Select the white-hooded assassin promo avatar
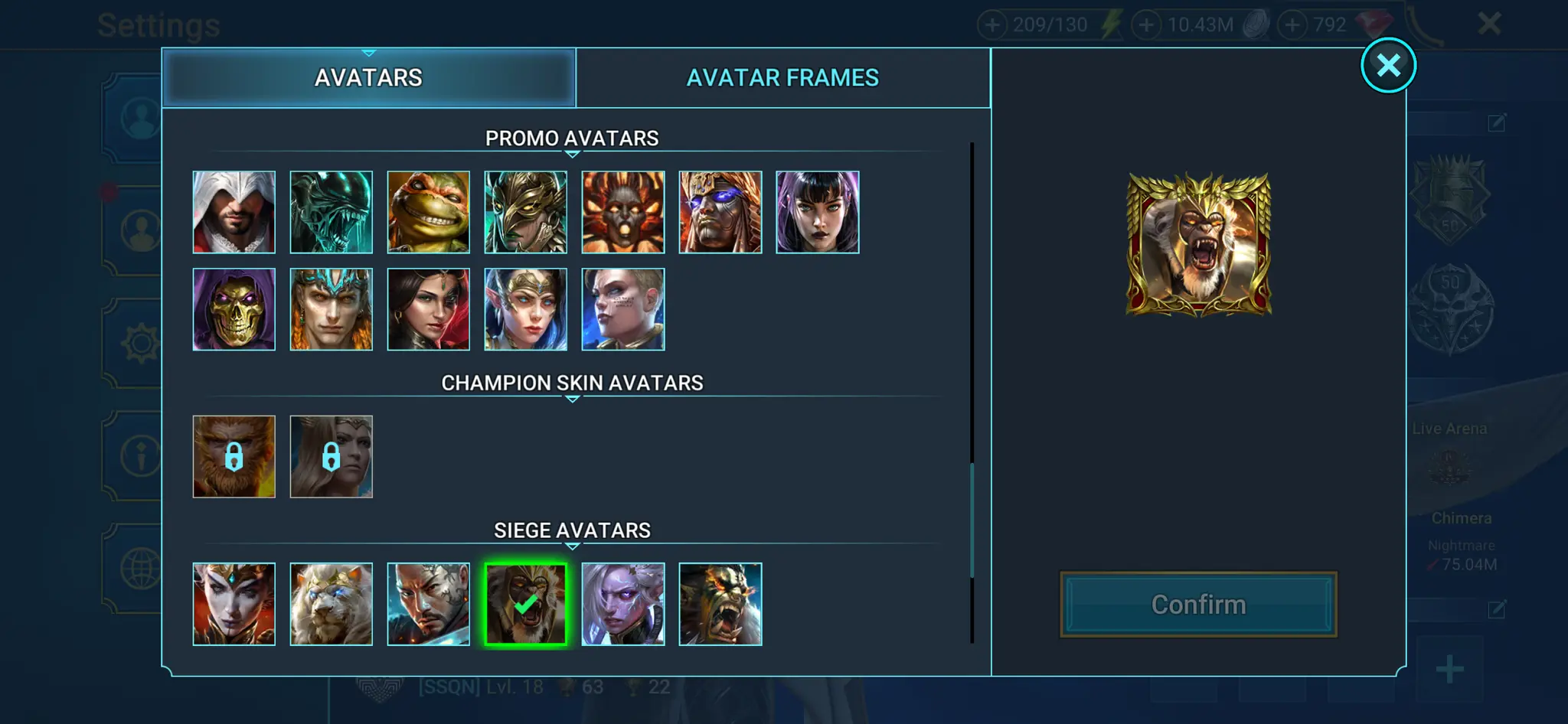Image resolution: width=1568 pixels, height=724 pixels. click(x=234, y=212)
